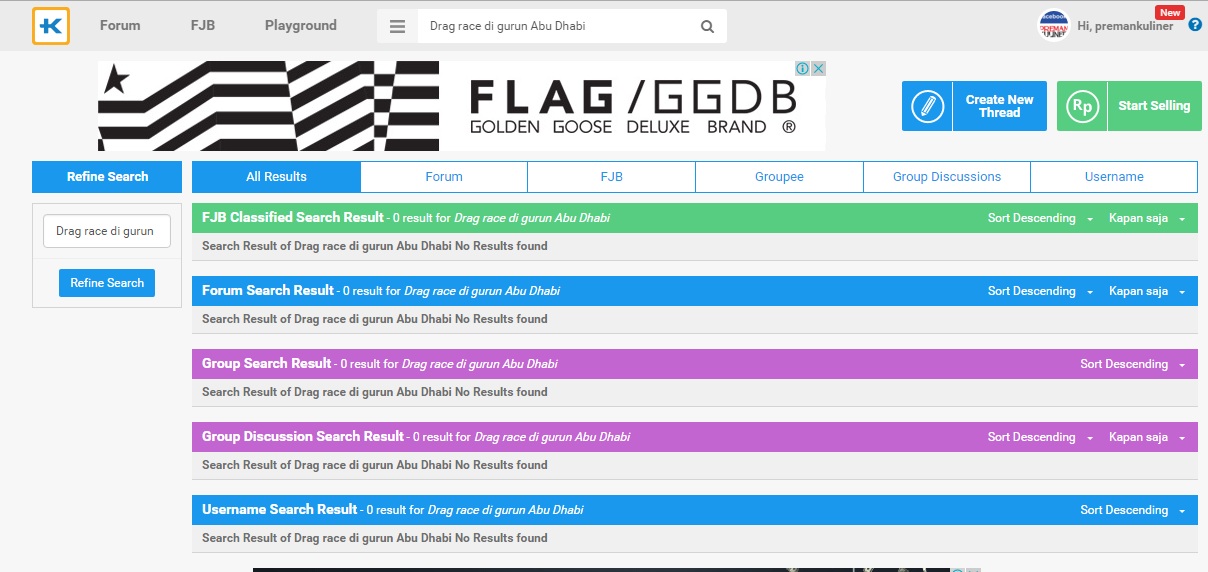The height and width of the screenshot is (572, 1208).
Task: Open the Kaskus home logo
Action: tap(51, 26)
